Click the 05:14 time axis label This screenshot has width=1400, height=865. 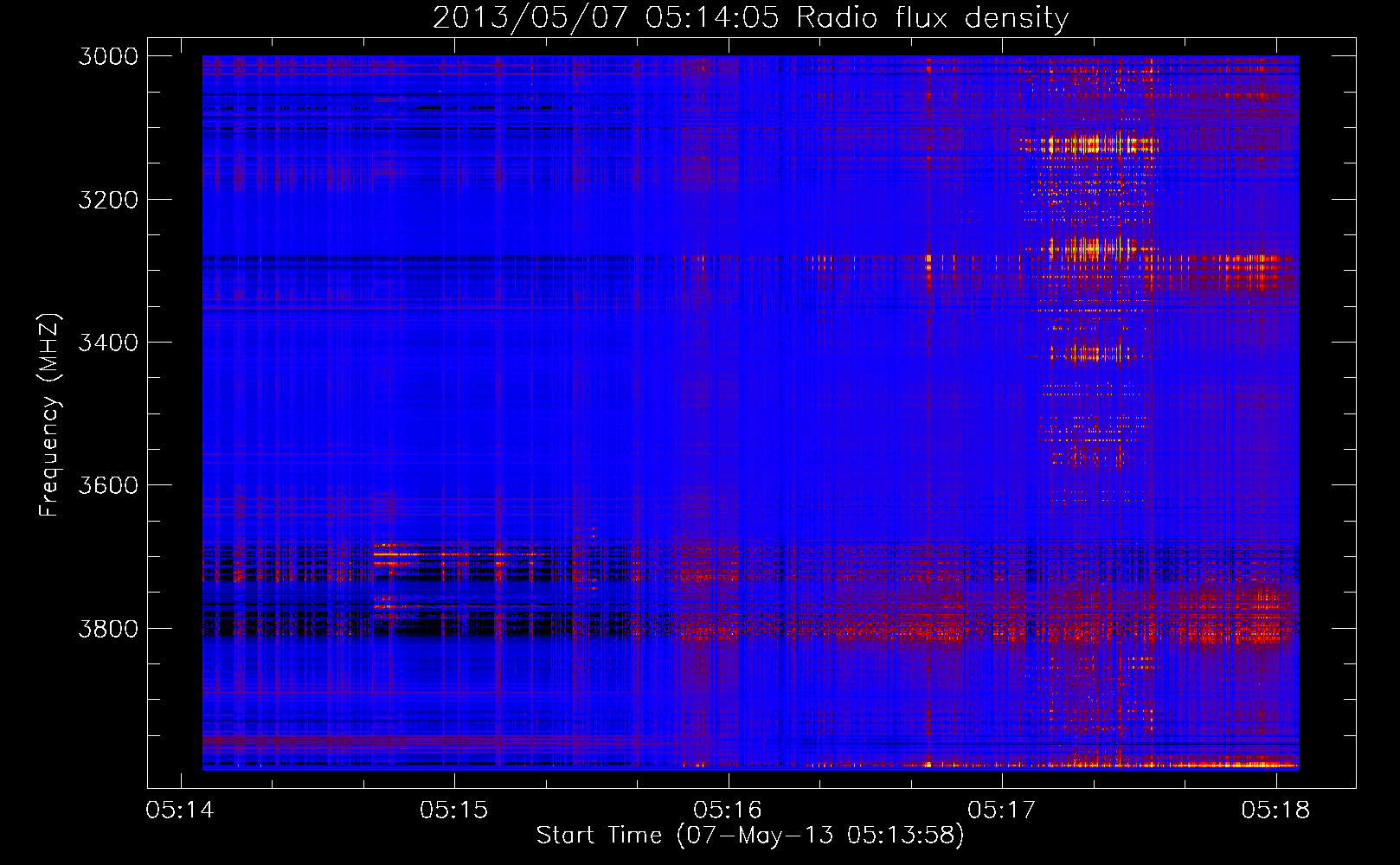180,811
